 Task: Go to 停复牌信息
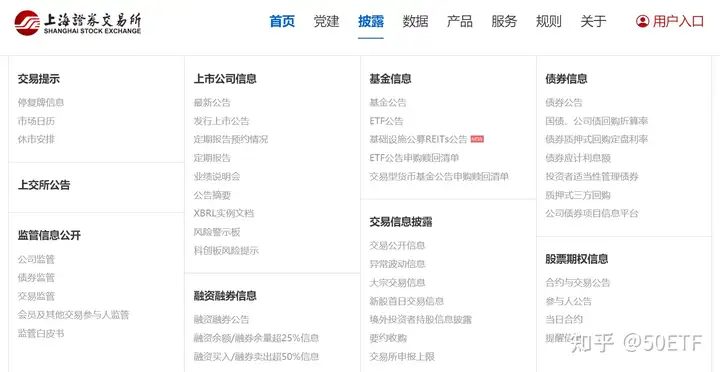point(41,102)
